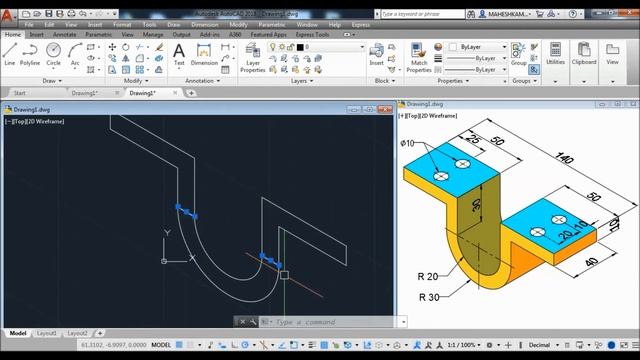Click the Copy tool in Modify panel
This screenshot has height=360, width=640.
pos(112,59)
